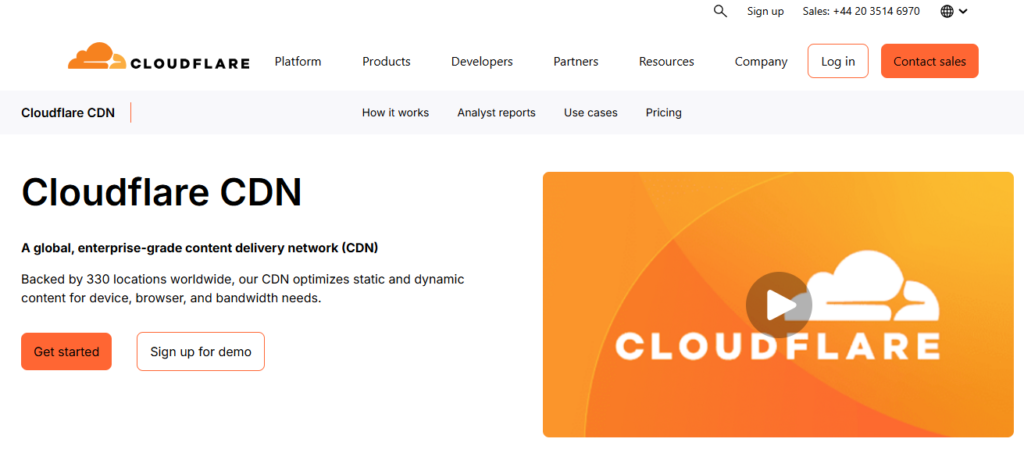Open the Products menu

[387, 61]
